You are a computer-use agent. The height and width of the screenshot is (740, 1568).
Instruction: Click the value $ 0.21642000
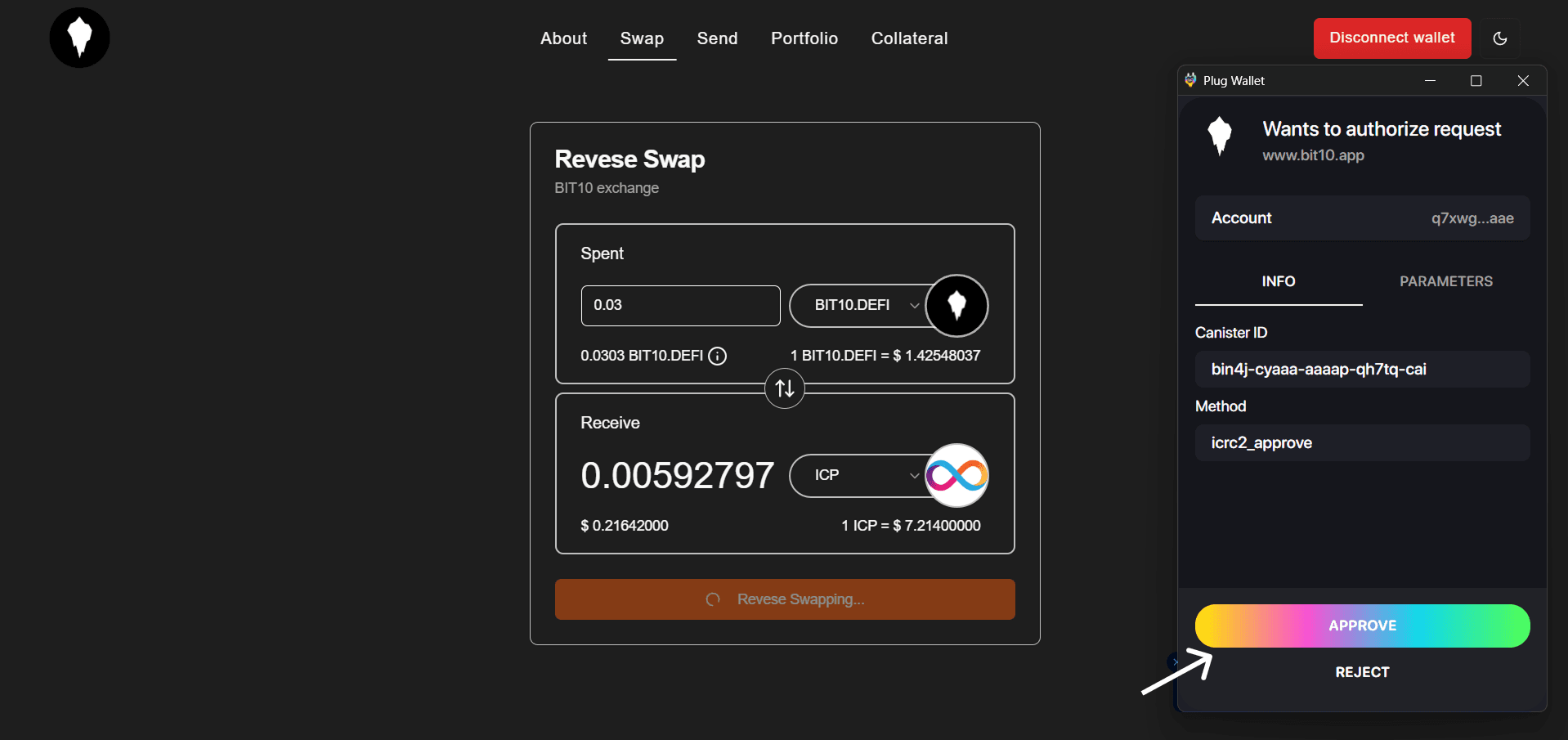(625, 526)
